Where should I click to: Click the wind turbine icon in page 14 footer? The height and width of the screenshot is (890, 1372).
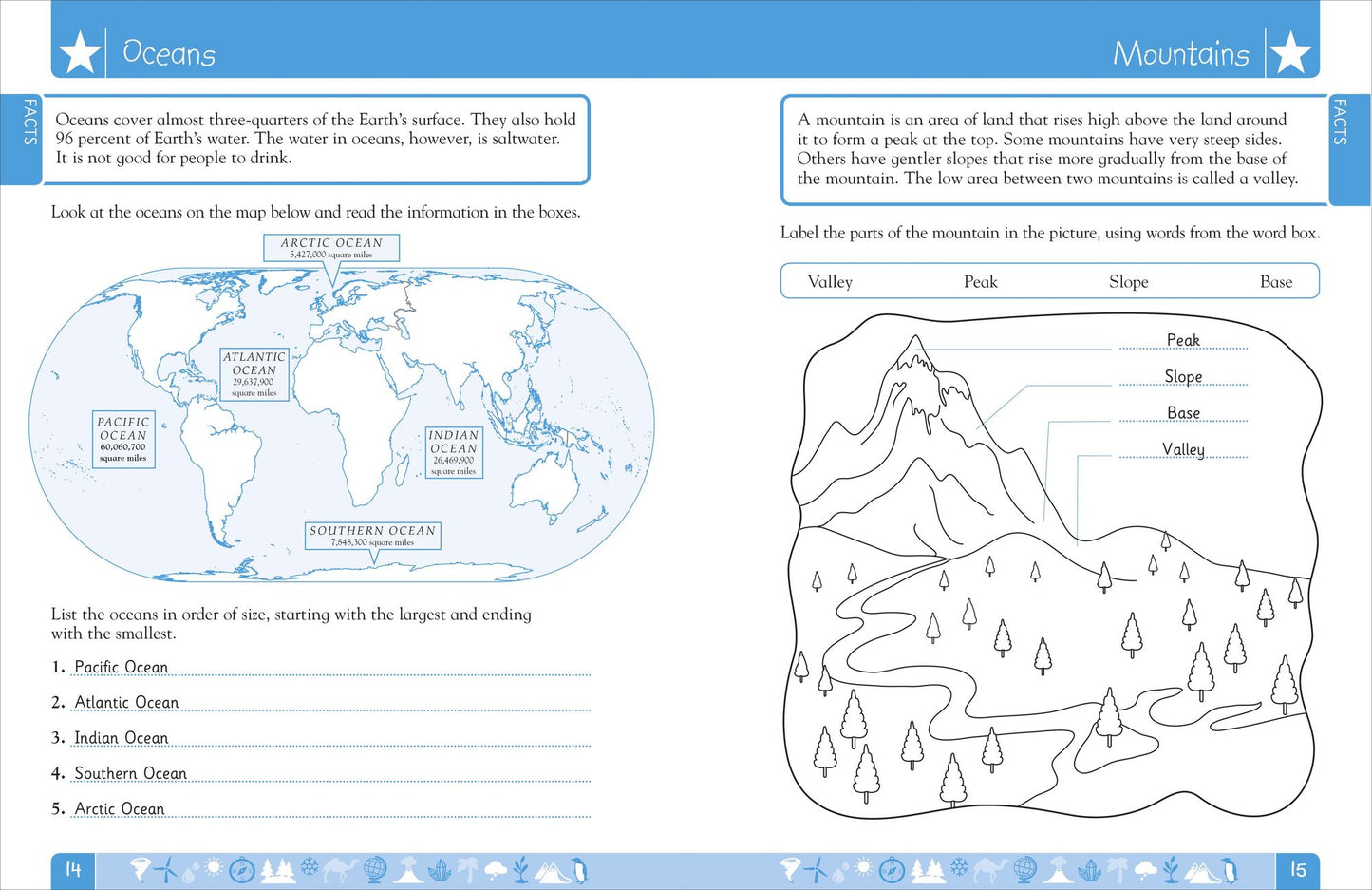pos(165,869)
